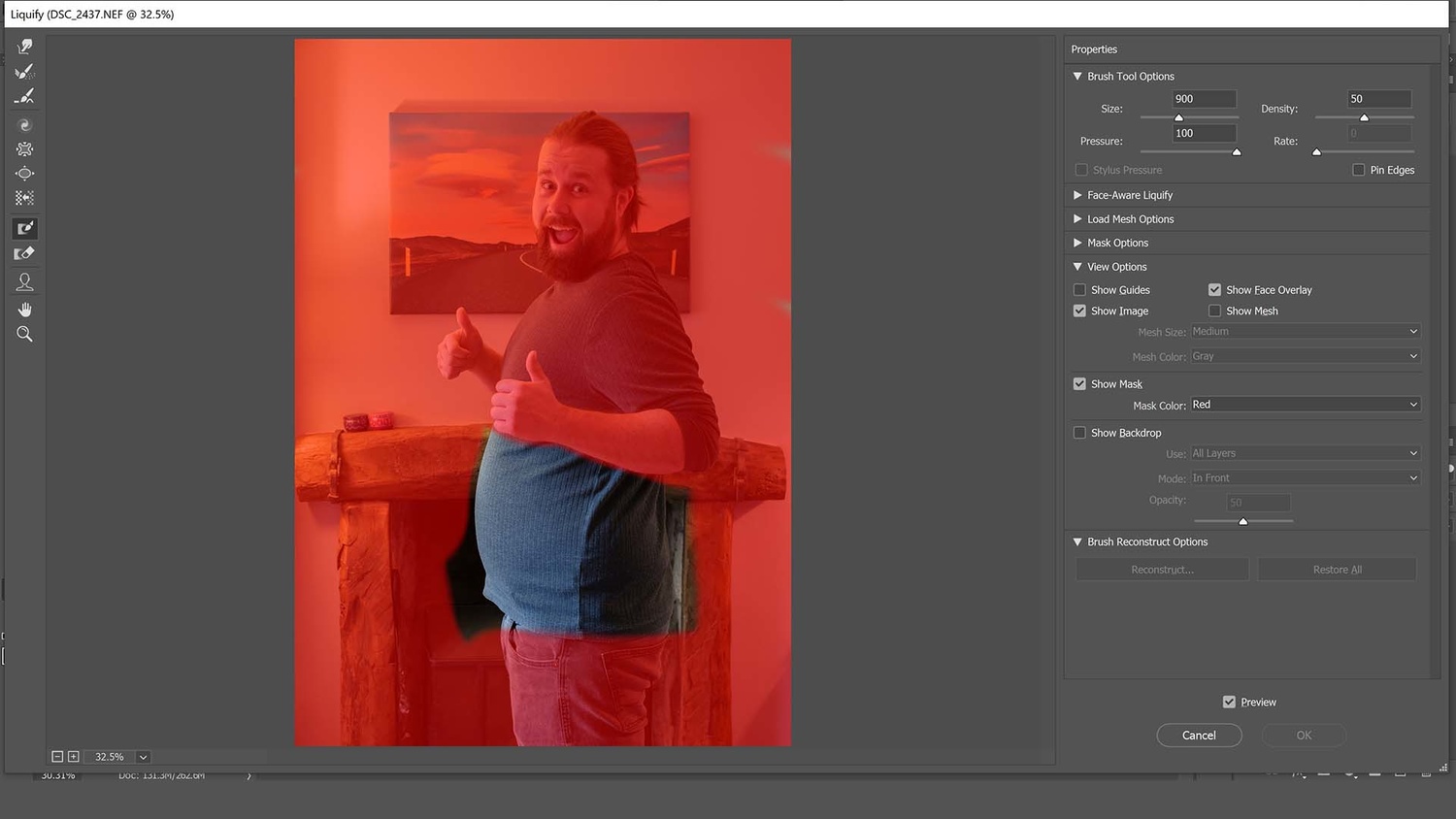The height and width of the screenshot is (819, 1456).
Task: Click the Rate value field
Action: 1379,133
